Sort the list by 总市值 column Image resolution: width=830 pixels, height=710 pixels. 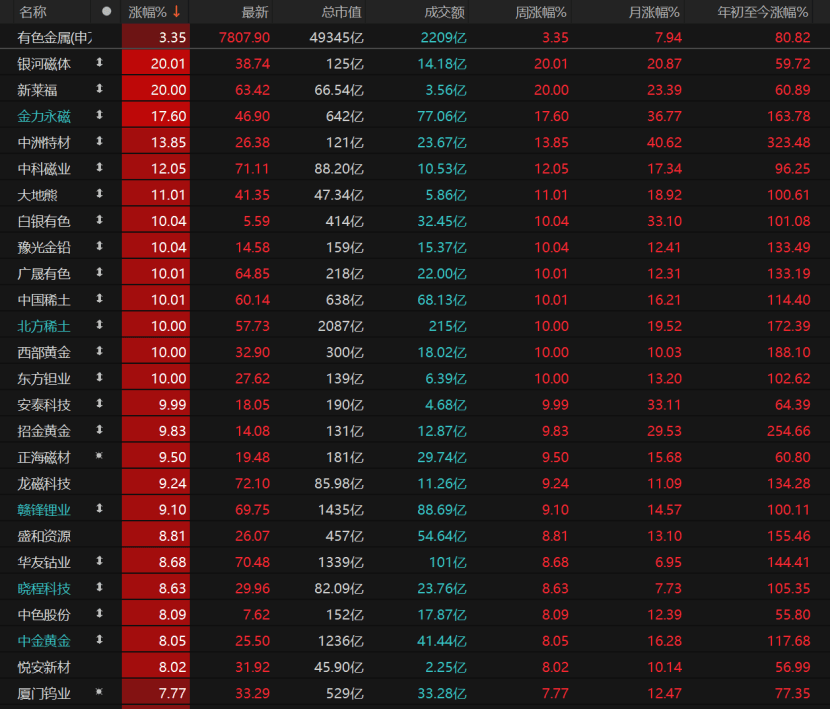pyautogui.click(x=342, y=12)
